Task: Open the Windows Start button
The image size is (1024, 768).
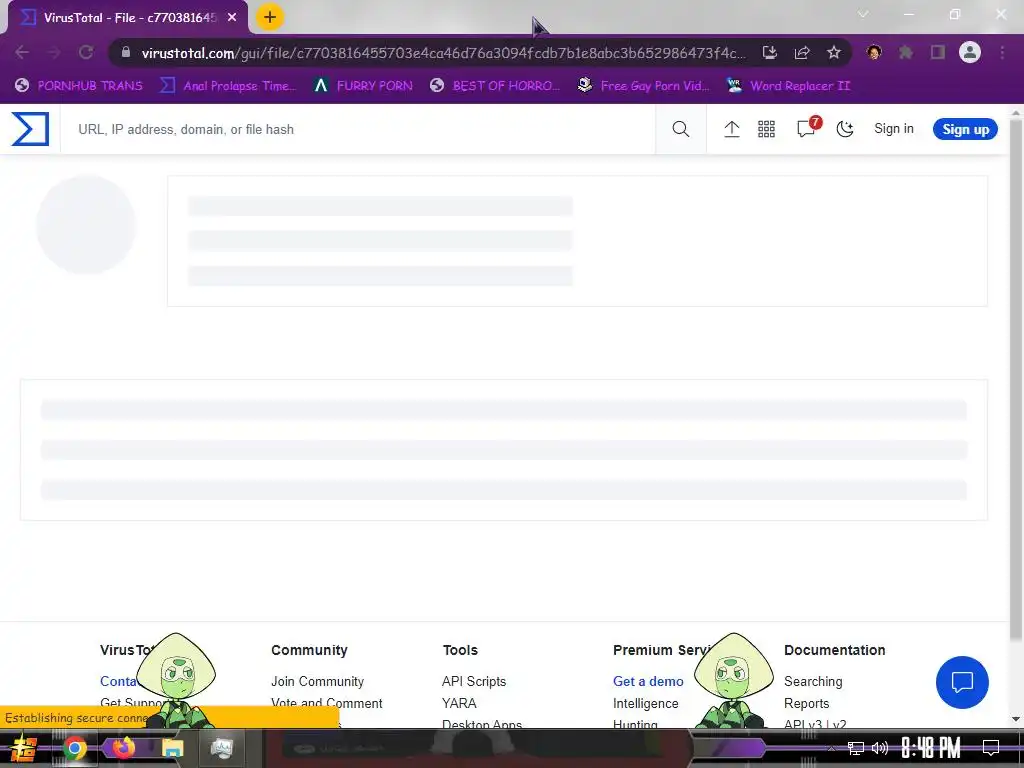Action: (24, 748)
